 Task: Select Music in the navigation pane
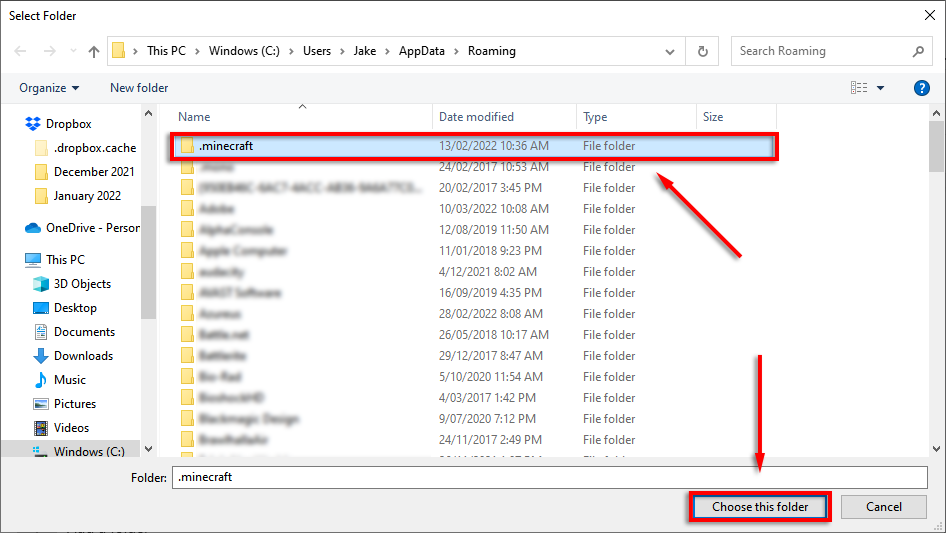coord(69,380)
